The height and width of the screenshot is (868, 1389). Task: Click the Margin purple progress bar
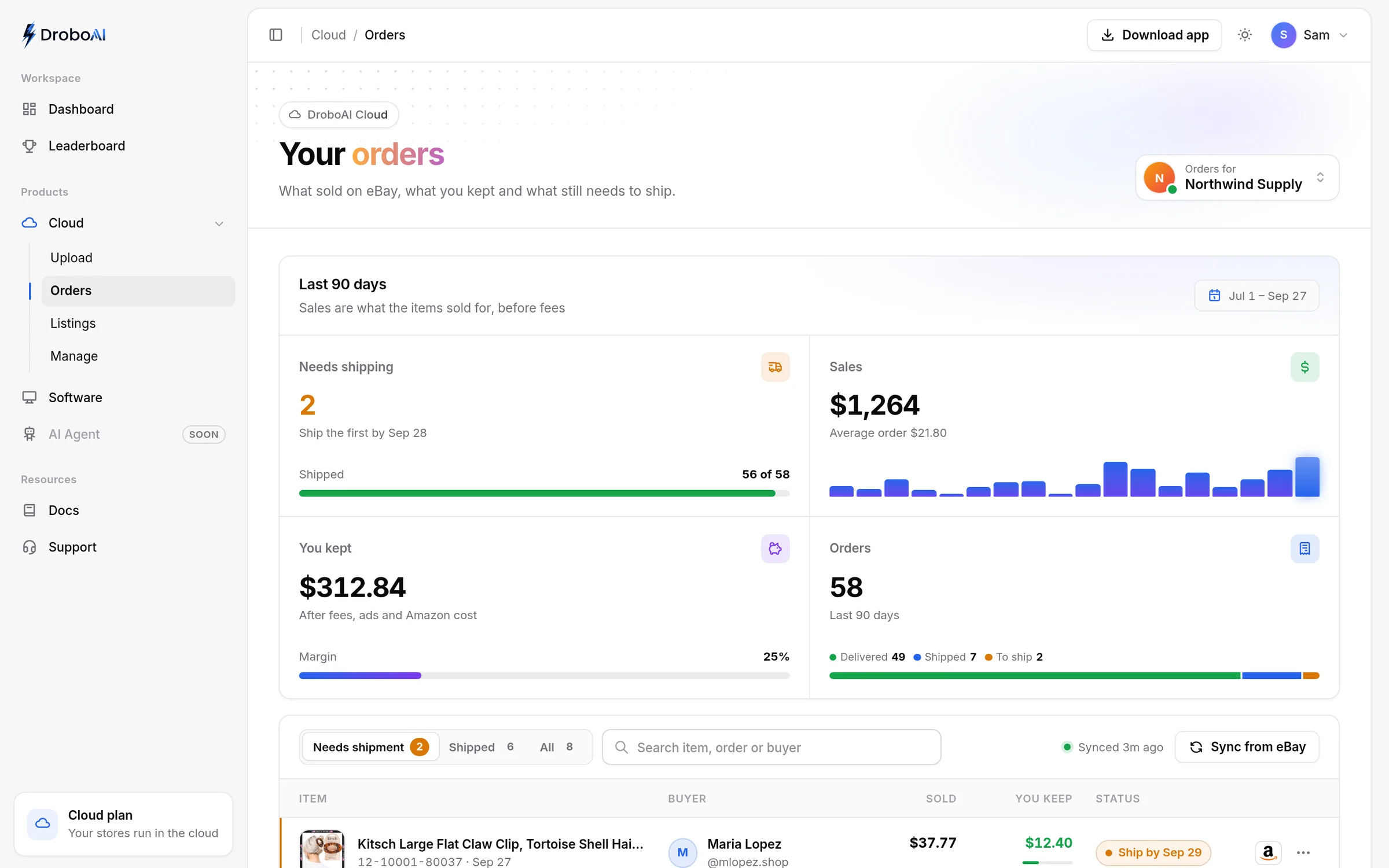point(544,675)
